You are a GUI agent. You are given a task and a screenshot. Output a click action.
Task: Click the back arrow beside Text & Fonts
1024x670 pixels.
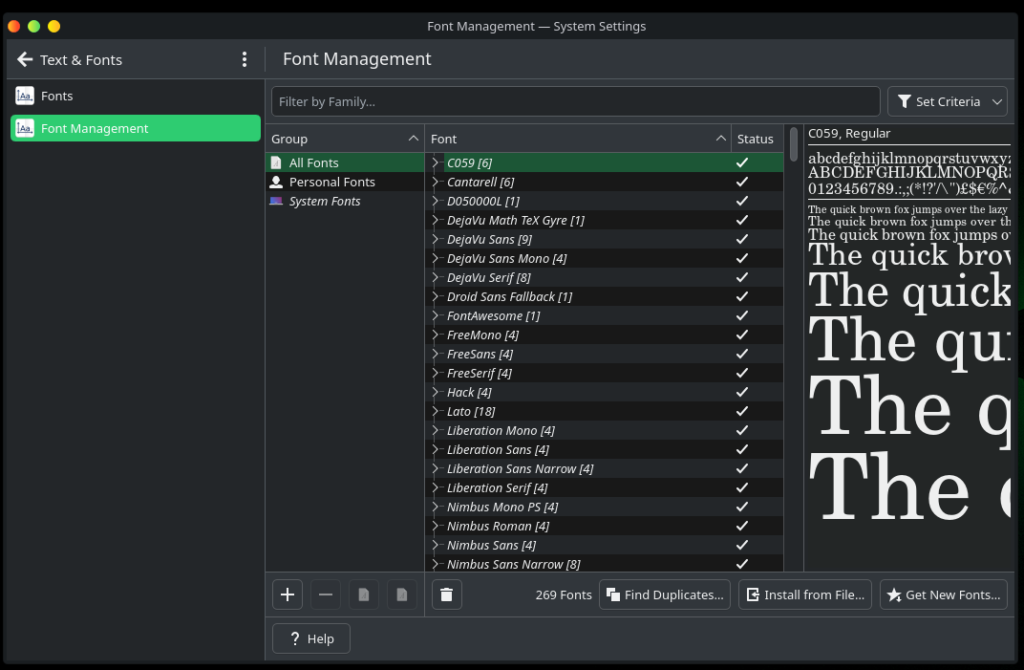pos(25,60)
